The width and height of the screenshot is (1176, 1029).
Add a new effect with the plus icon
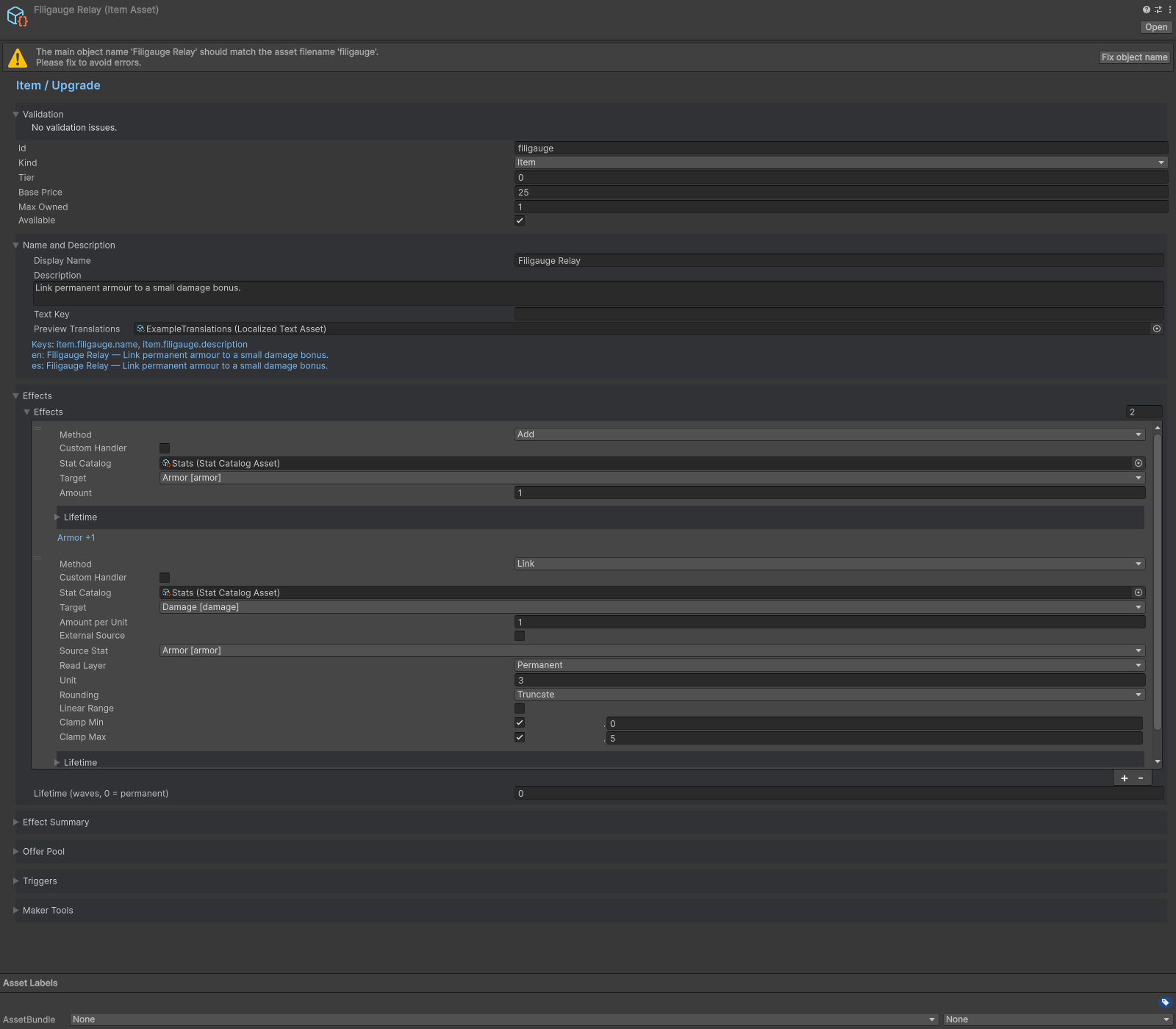tap(1124, 778)
